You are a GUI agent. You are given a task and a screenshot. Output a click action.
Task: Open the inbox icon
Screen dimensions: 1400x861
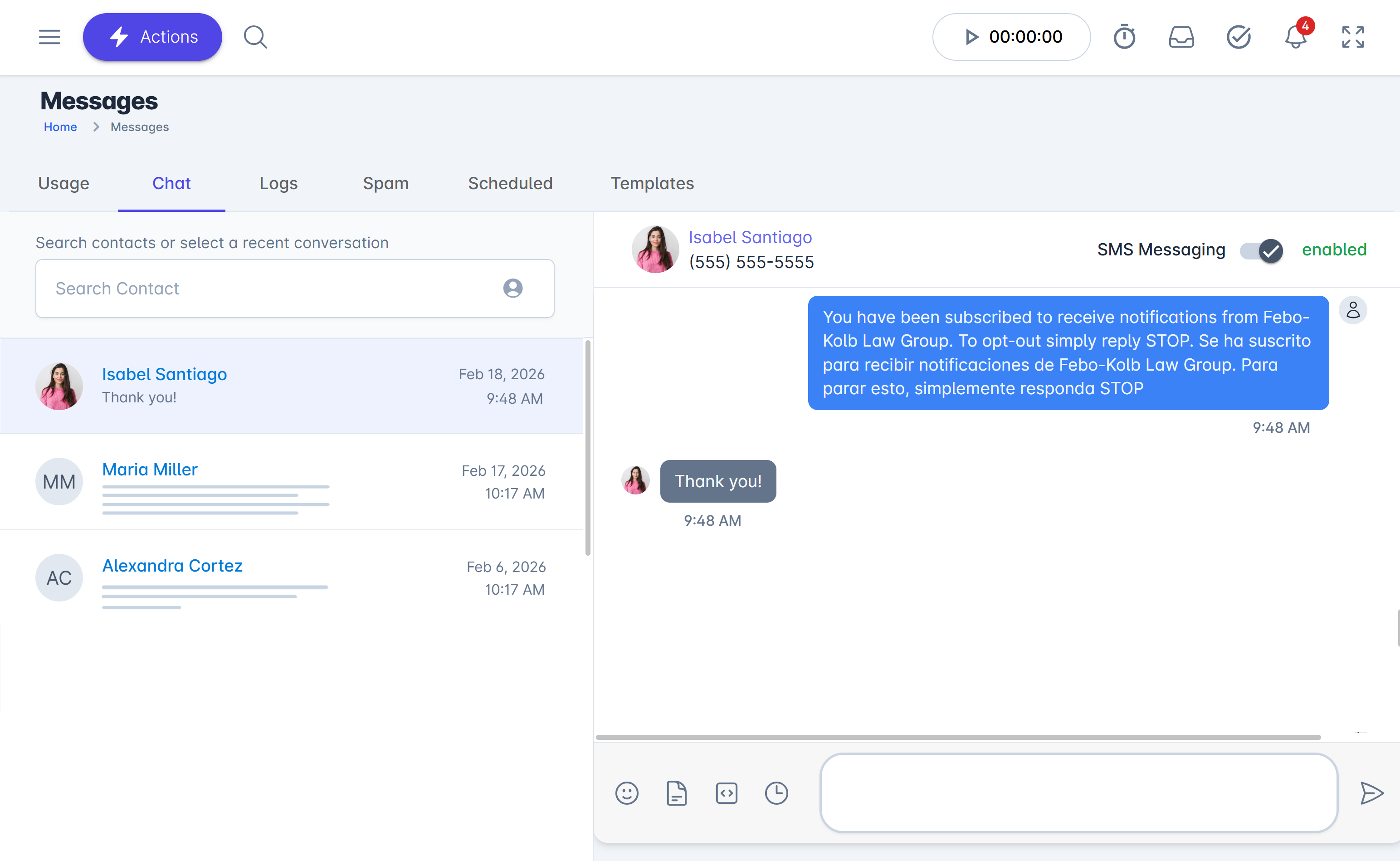[x=1181, y=36]
